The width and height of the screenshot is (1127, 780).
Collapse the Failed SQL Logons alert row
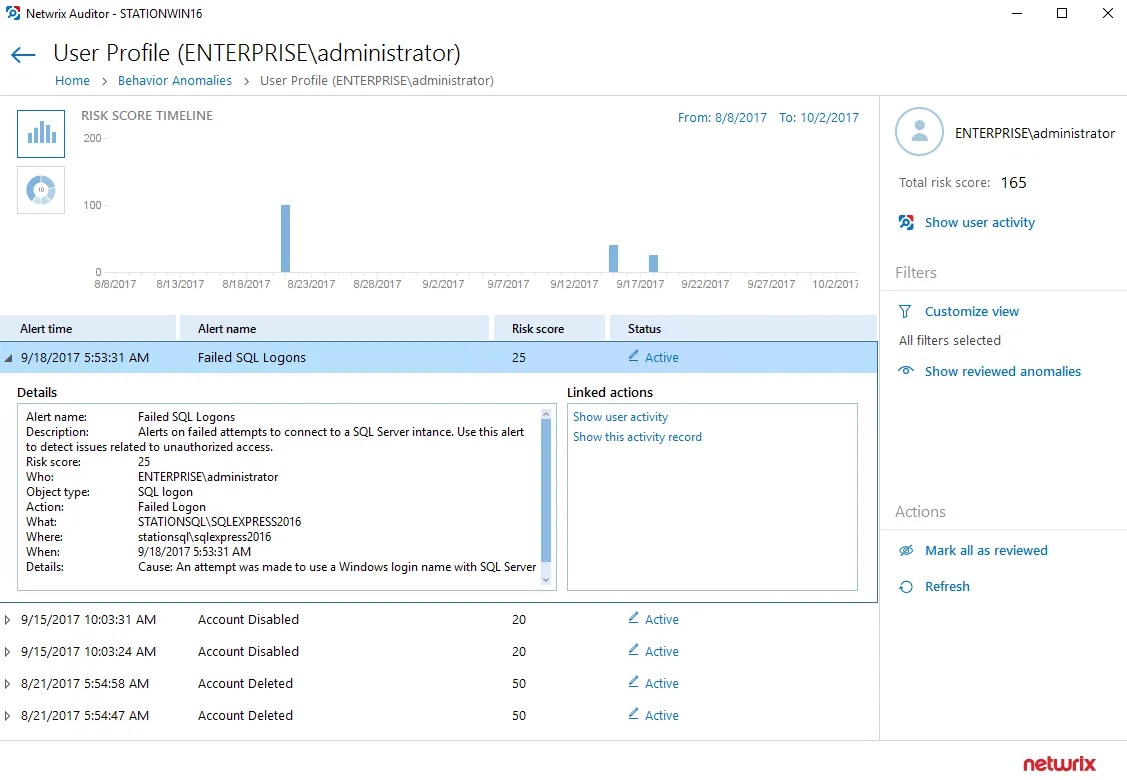tap(9, 358)
